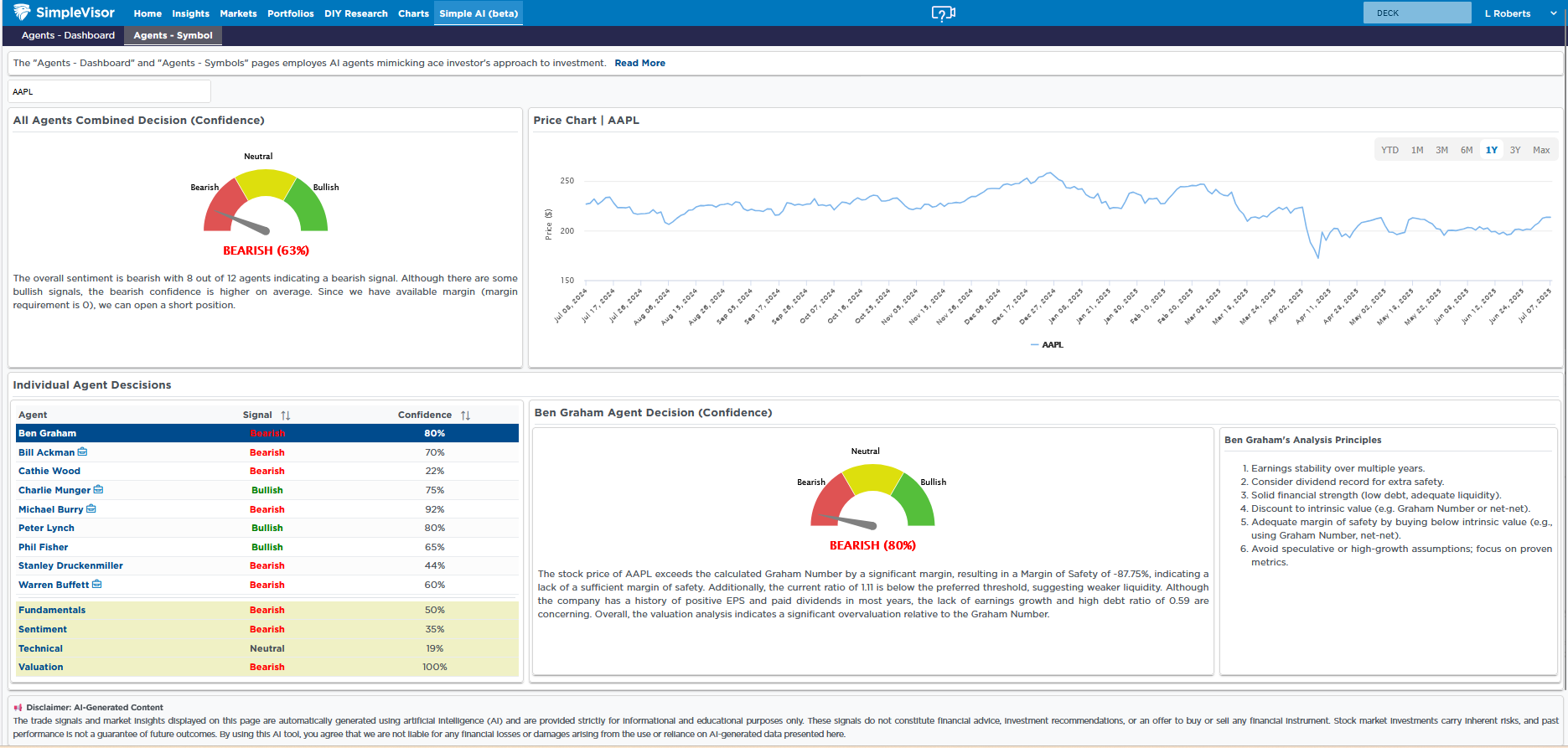Set price chart range to Max
The width and height of the screenshot is (1568, 748).
(x=1541, y=150)
